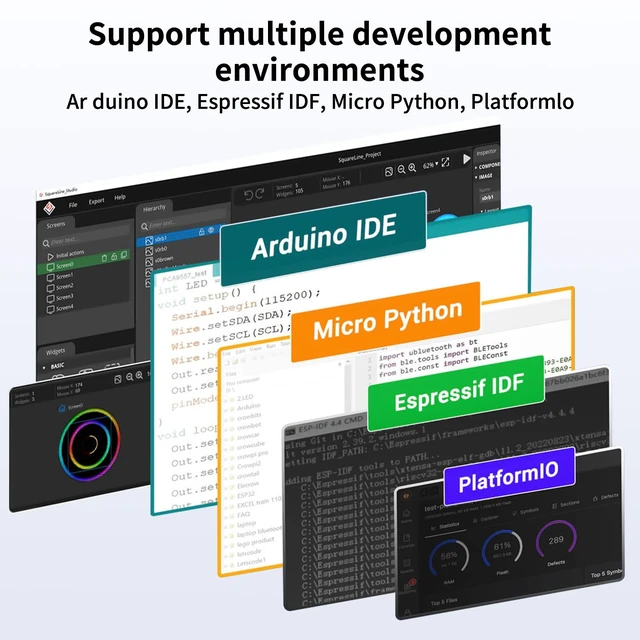Switch to Defects tab in PlatformIO
Image resolution: width=640 pixels, height=640 pixels.
pos(607,497)
